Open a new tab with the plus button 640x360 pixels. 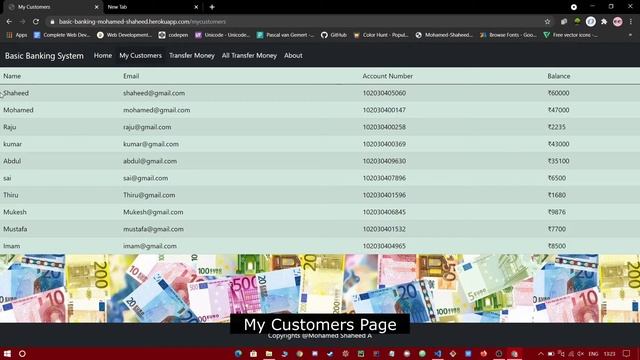coord(212,7)
